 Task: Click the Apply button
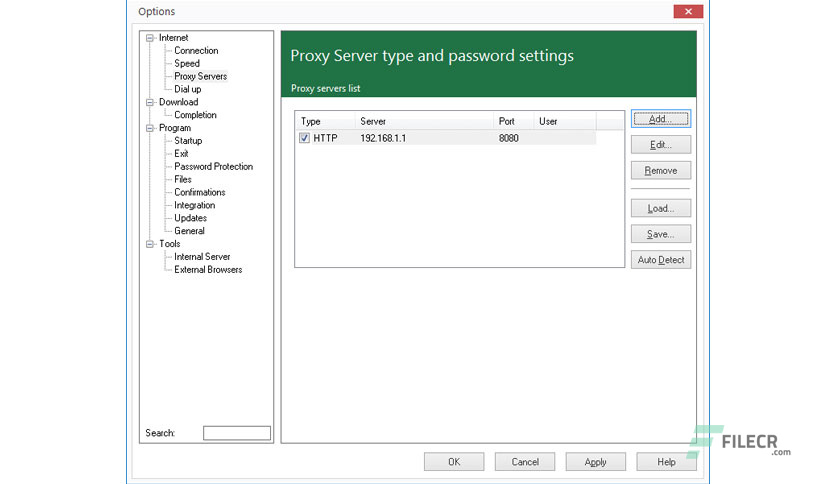click(596, 462)
